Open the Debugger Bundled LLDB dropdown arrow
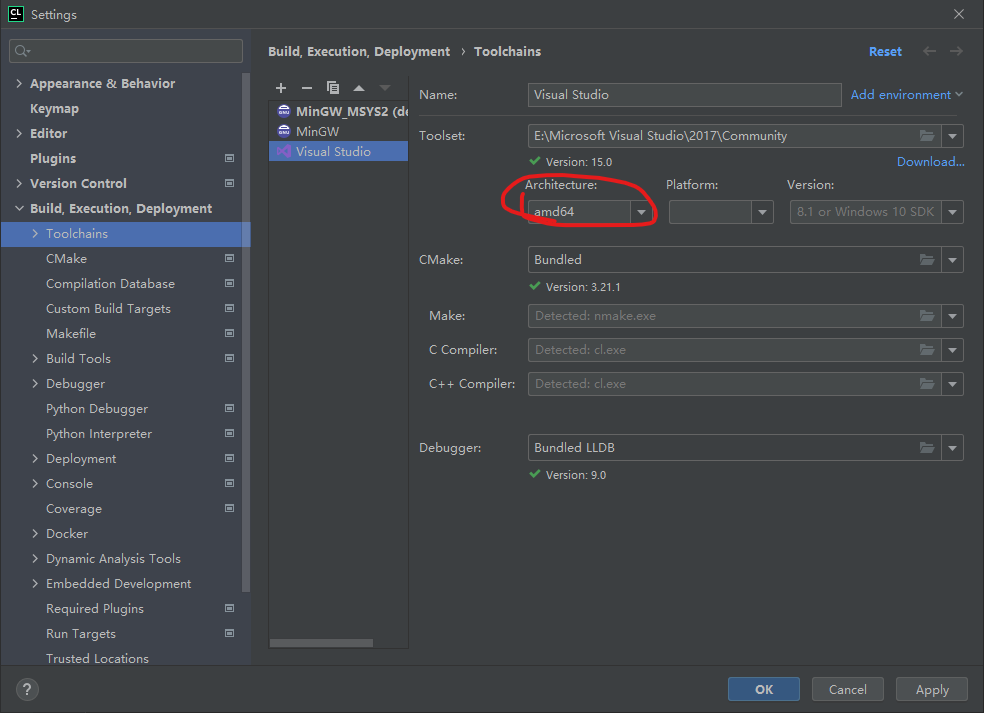This screenshot has width=984, height=713. (953, 448)
